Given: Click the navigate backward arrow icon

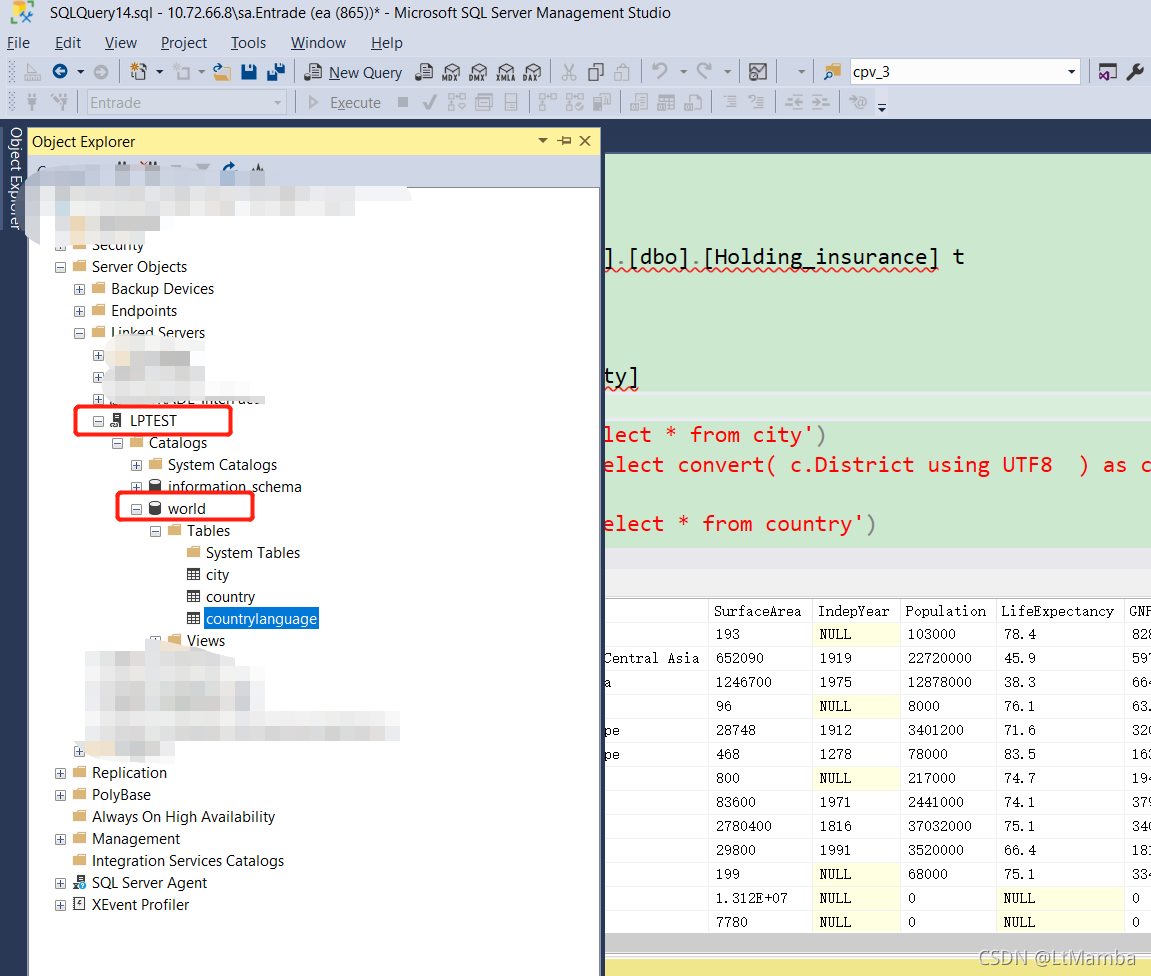Looking at the screenshot, I should point(60,72).
